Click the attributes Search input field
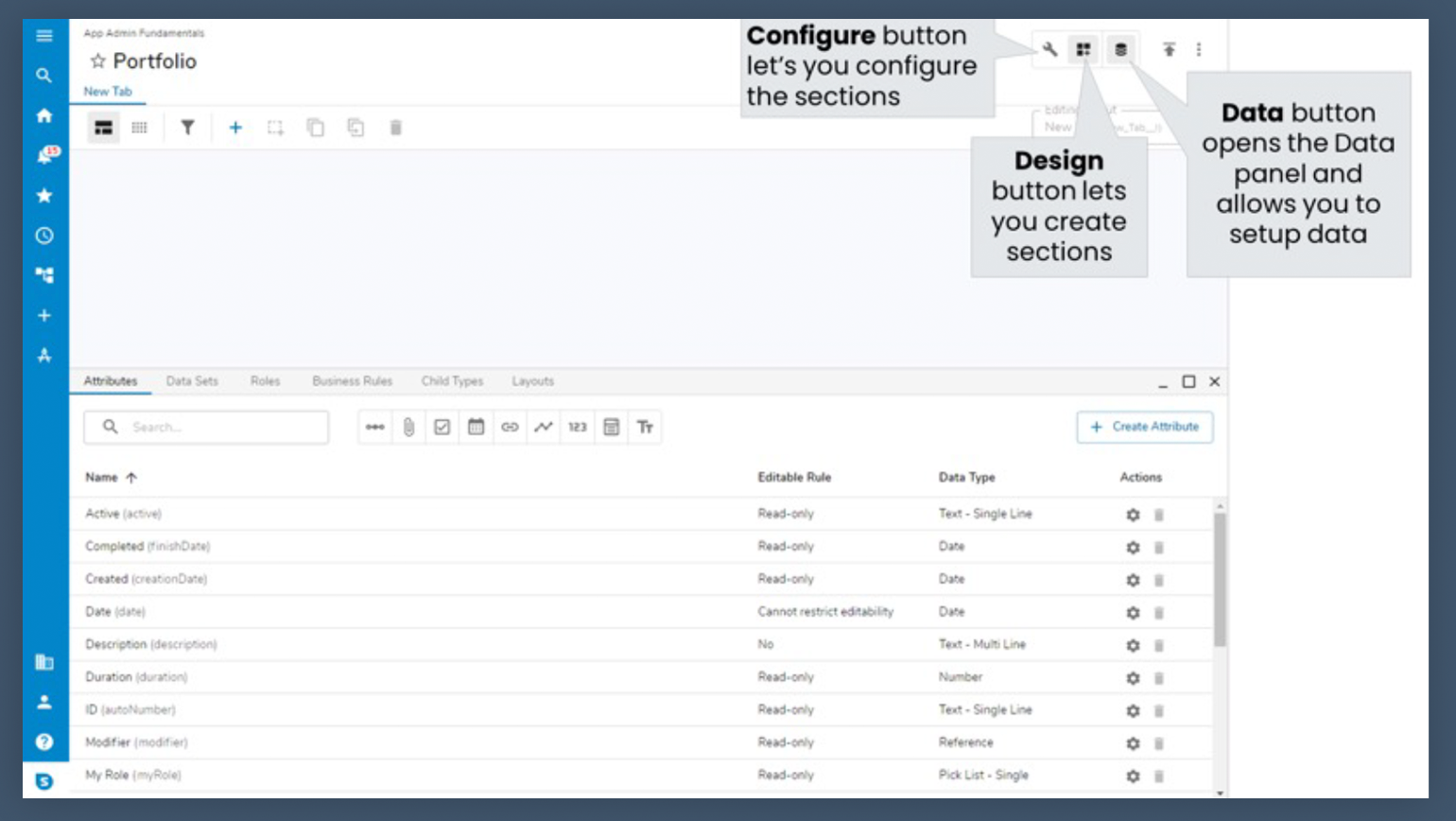The width and height of the screenshot is (1456, 821). click(217, 428)
